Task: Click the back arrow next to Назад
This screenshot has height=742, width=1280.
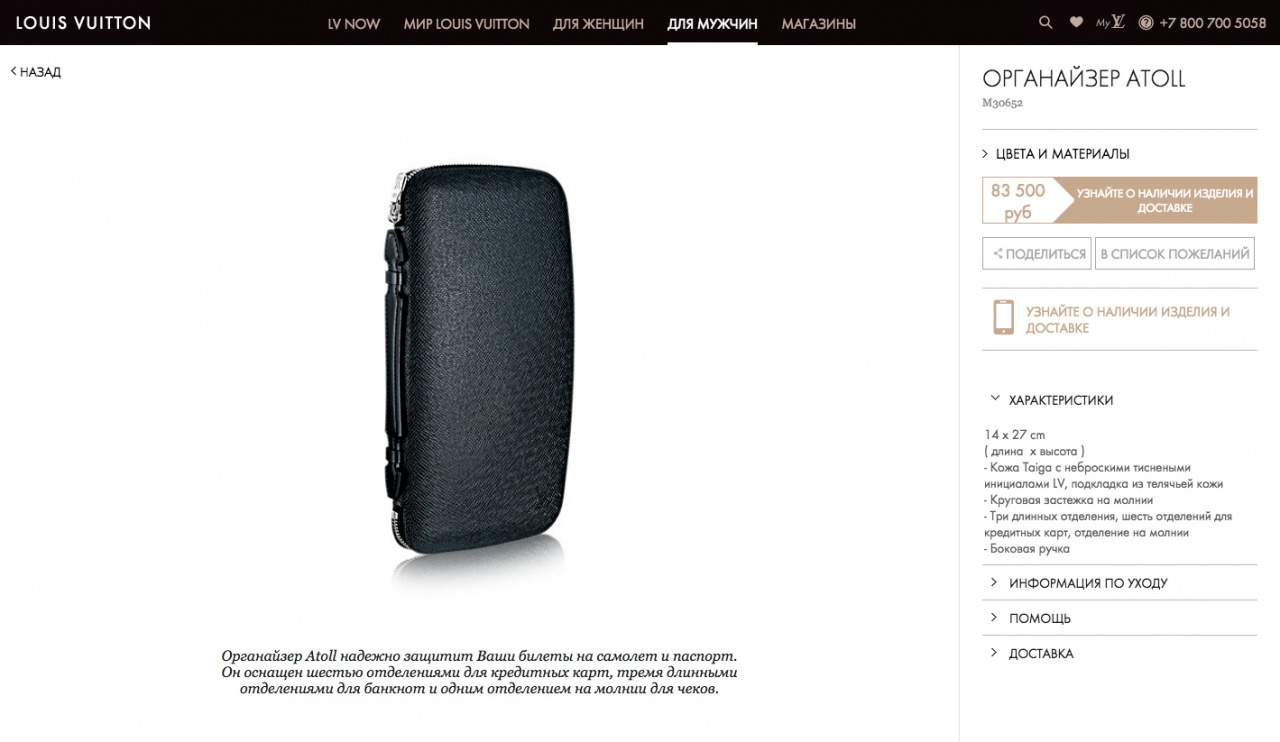Action: coord(13,71)
